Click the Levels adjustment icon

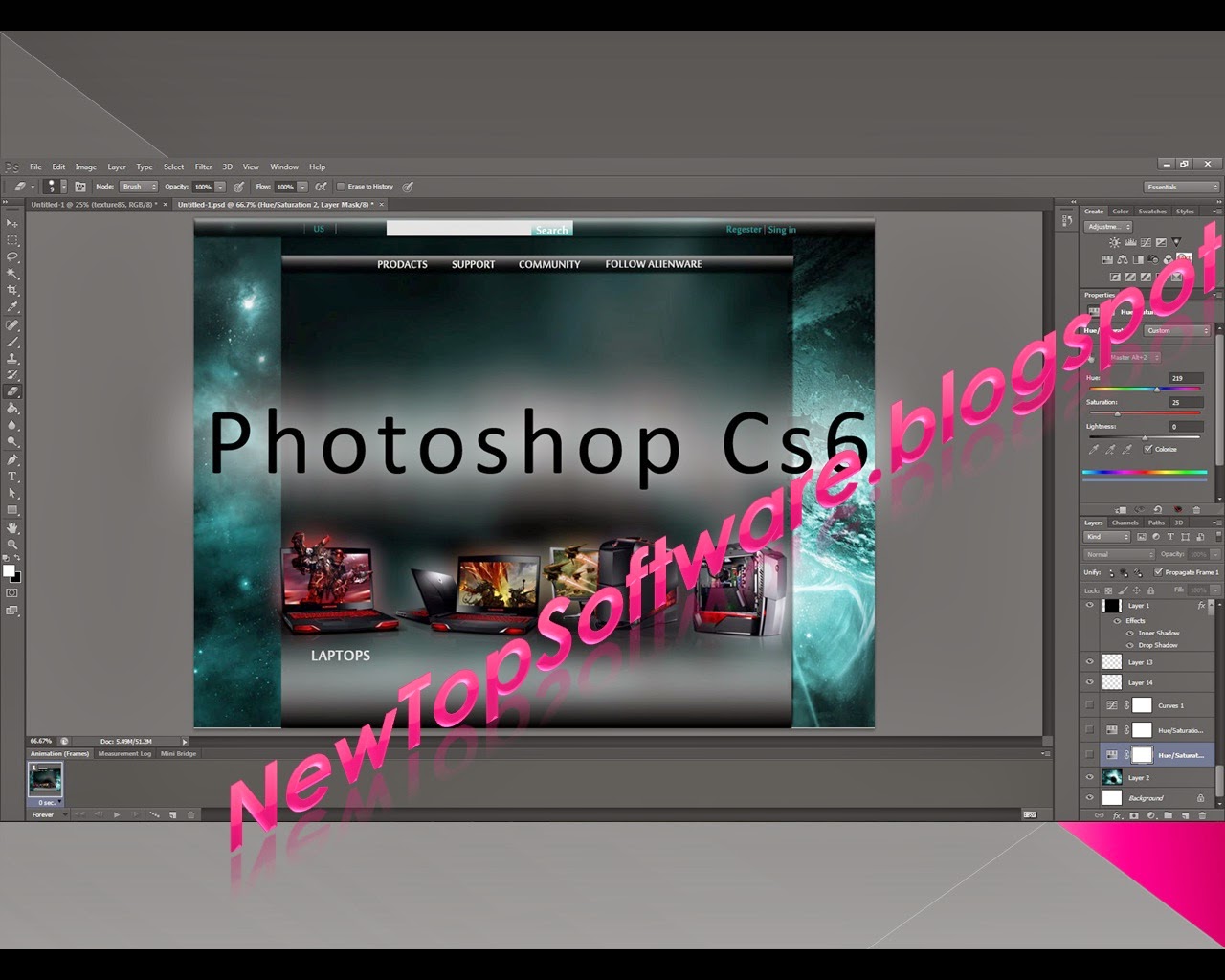tap(1130, 243)
